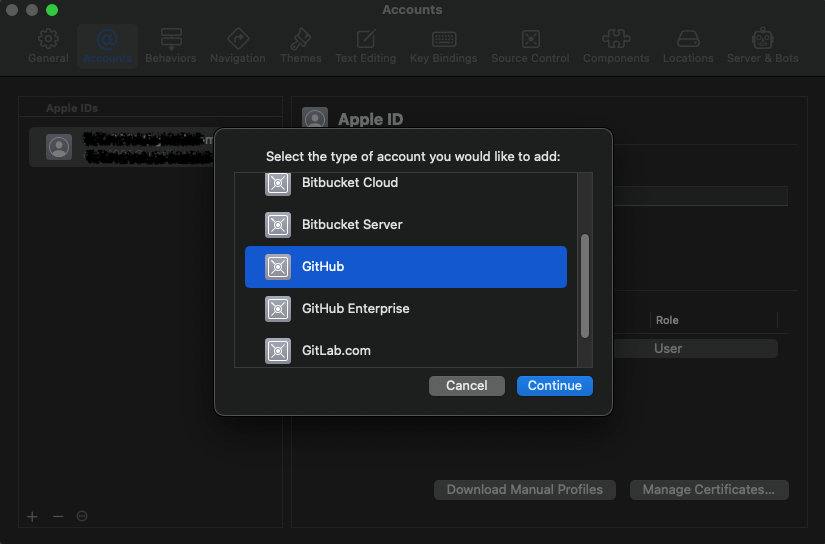
Task: Open the Text Editing pencil icon
Action: tap(366, 39)
